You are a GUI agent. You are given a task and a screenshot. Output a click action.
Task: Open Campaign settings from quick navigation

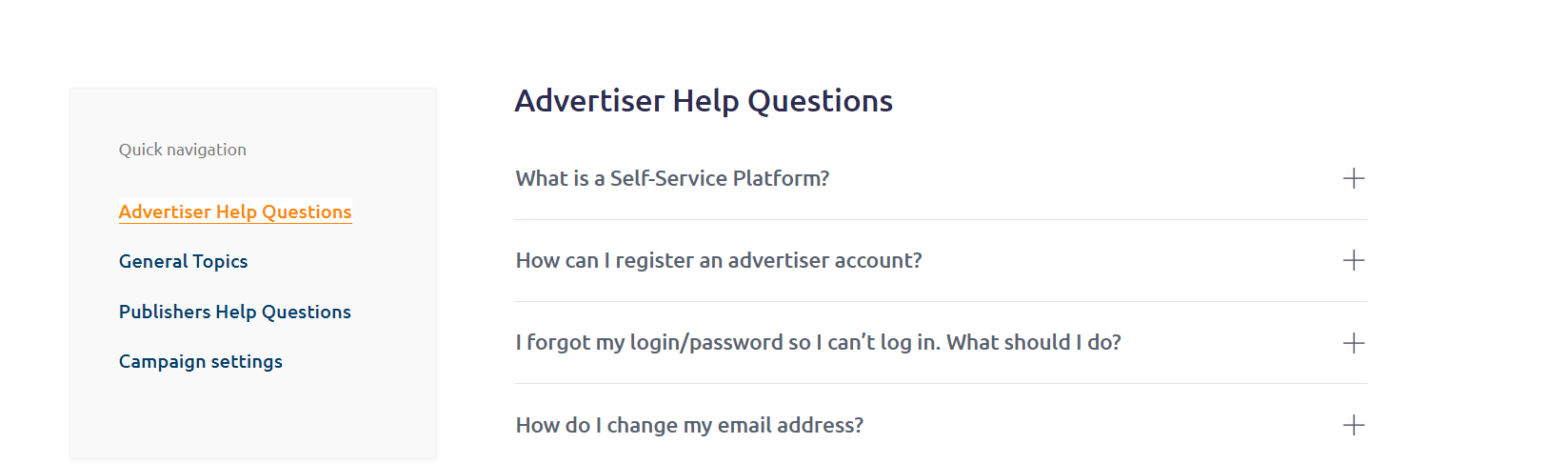tap(200, 361)
